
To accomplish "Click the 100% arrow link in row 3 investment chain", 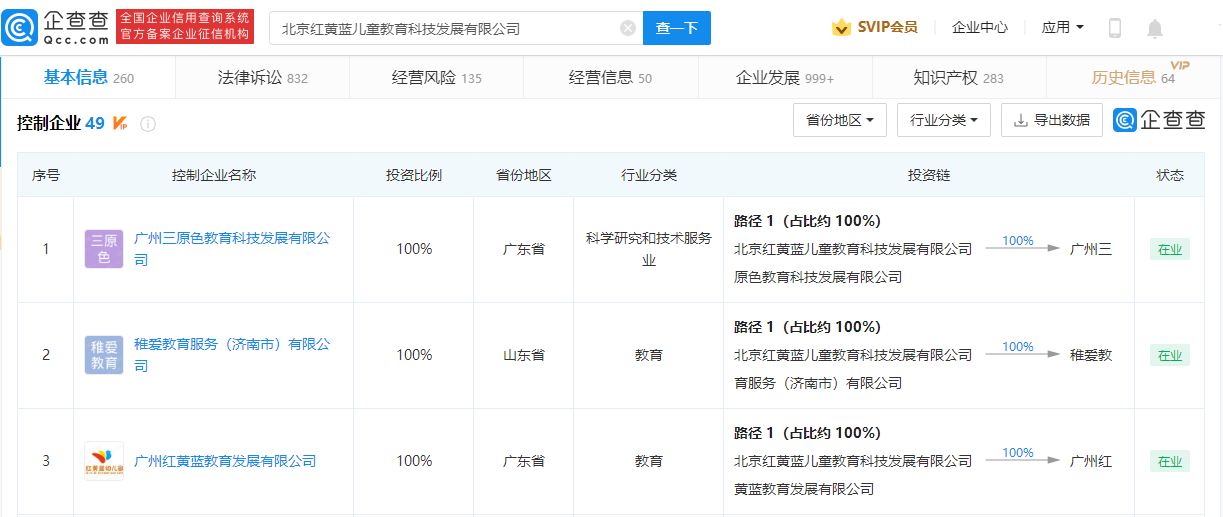I will (x=1020, y=456).
